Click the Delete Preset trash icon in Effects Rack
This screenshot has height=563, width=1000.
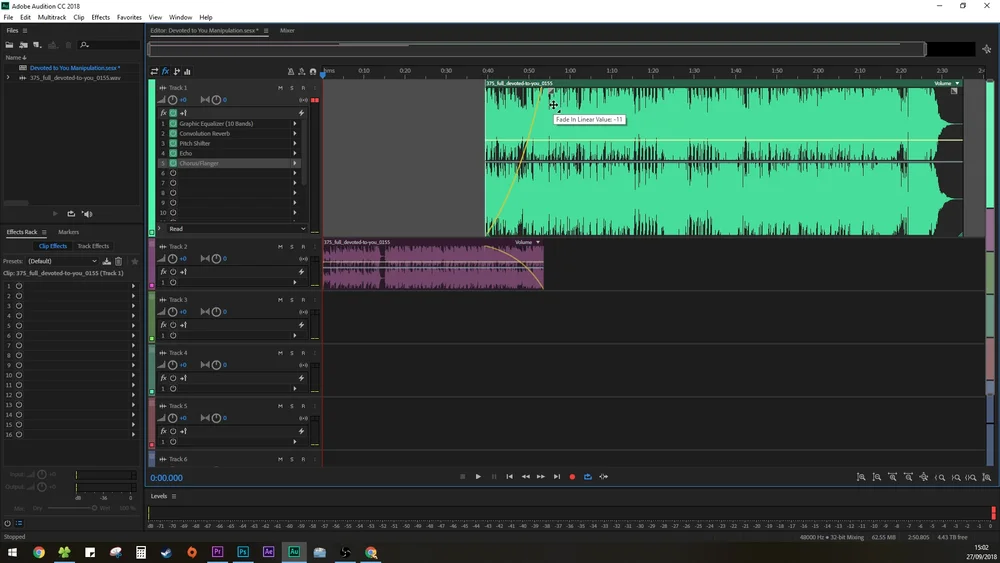coord(119,261)
